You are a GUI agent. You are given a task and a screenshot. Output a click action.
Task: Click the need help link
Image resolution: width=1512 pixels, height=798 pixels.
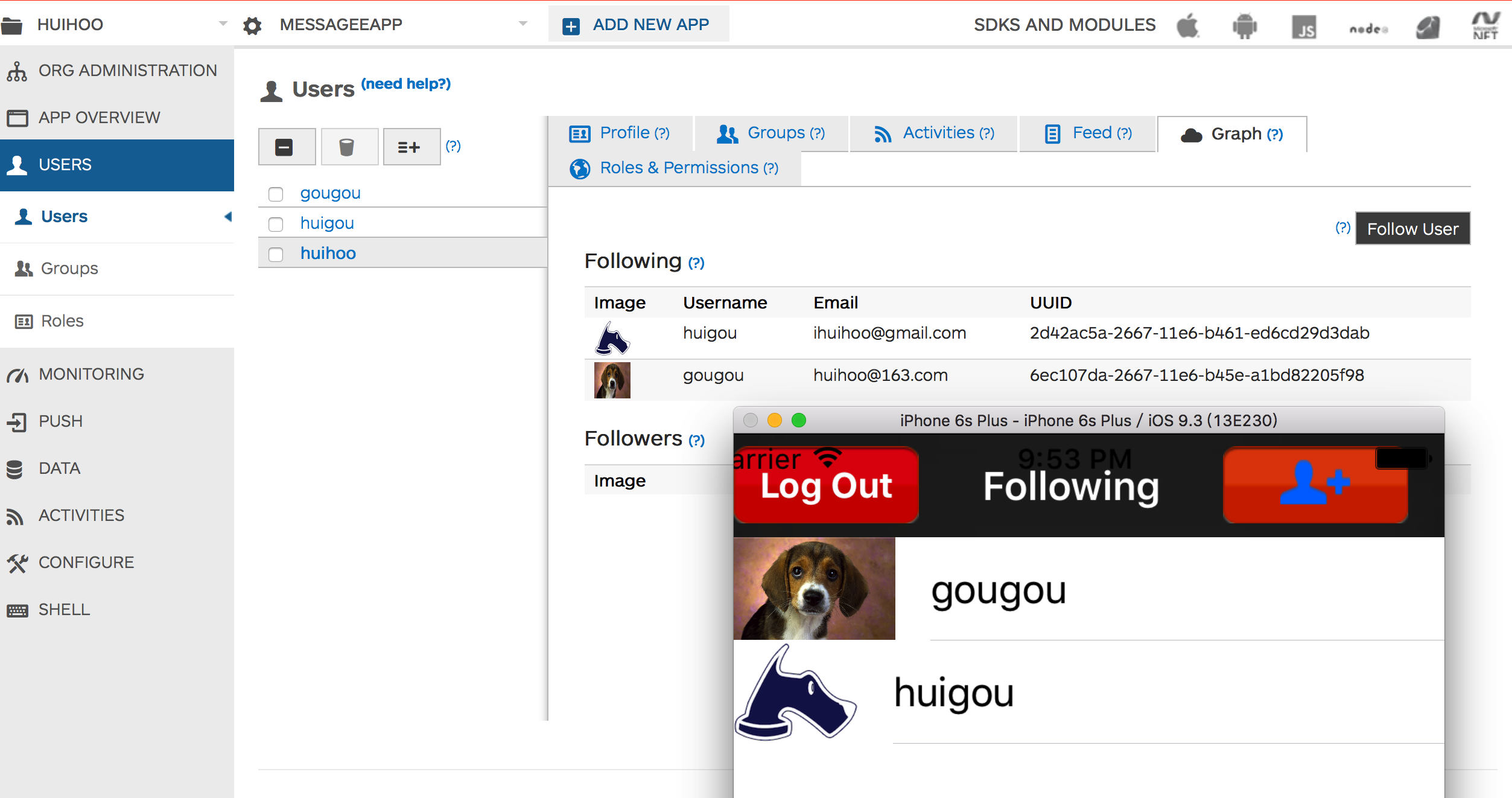tap(405, 84)
